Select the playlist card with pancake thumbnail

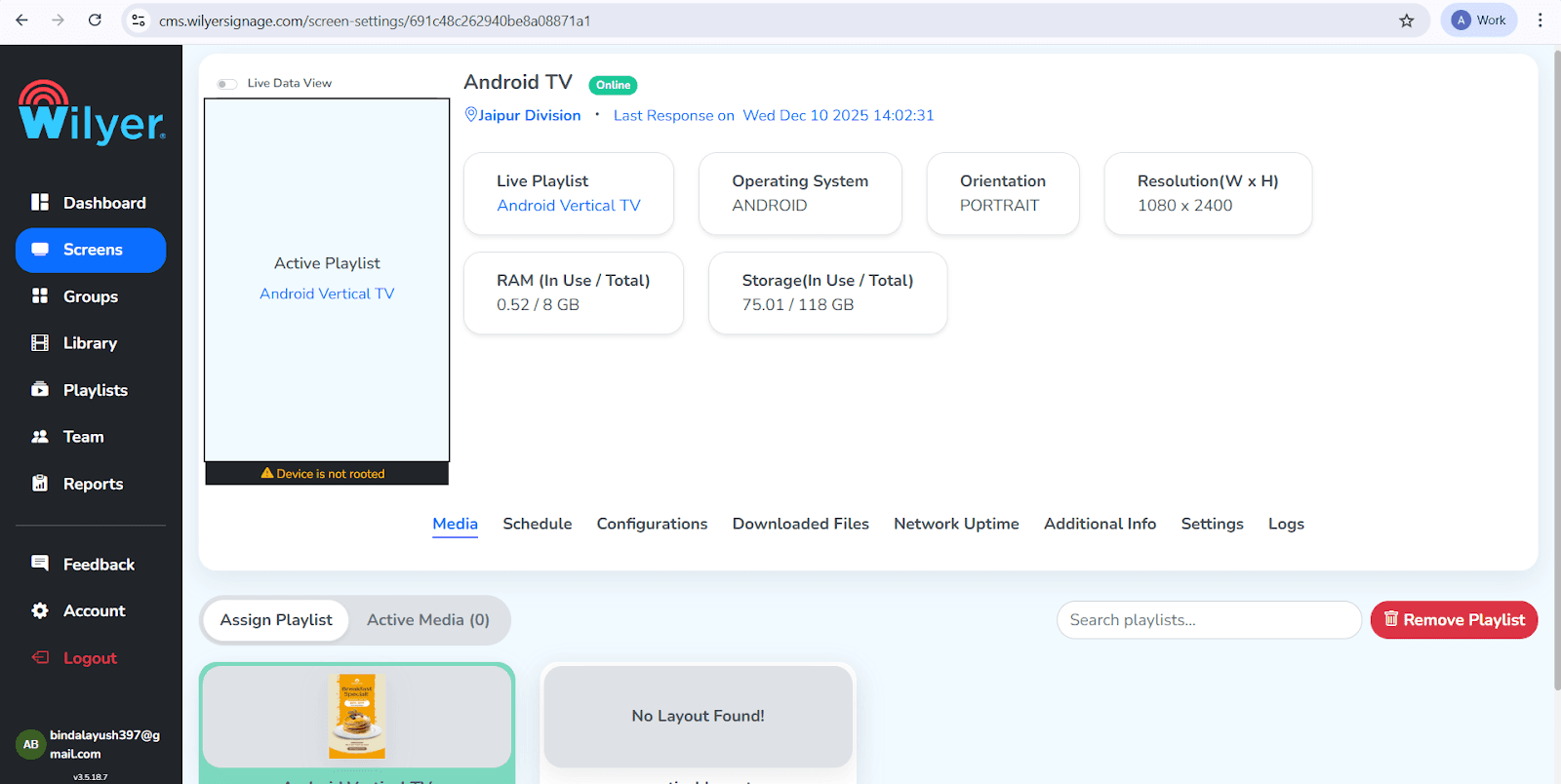(x=357, y=723)
